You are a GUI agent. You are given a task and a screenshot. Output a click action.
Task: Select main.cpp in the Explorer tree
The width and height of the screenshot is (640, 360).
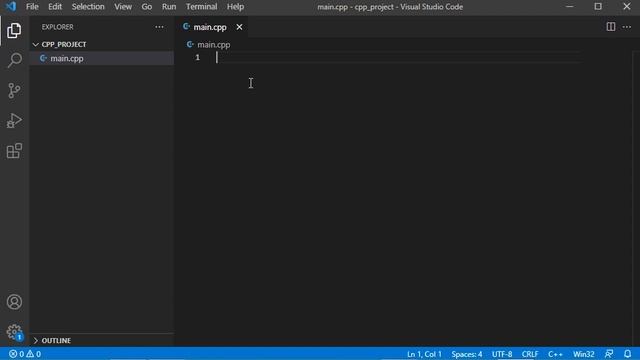(x=102, y=58)
